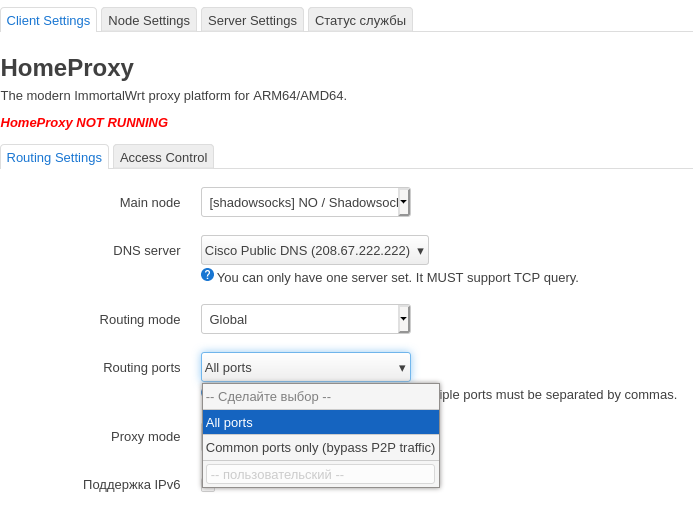Screen dimensions: 693x507
Task: Open the Server Settings tab
Action: (252, 20)
